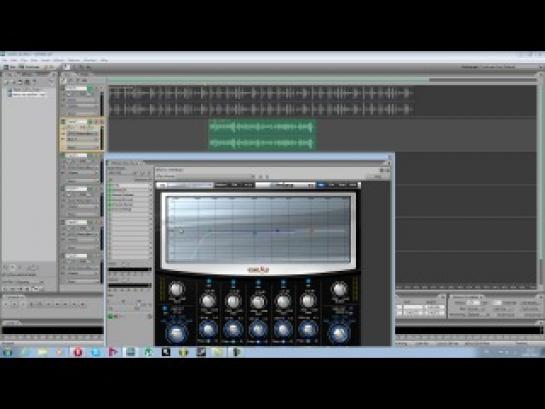Click the first transport button (Stop)

[6, 304]
